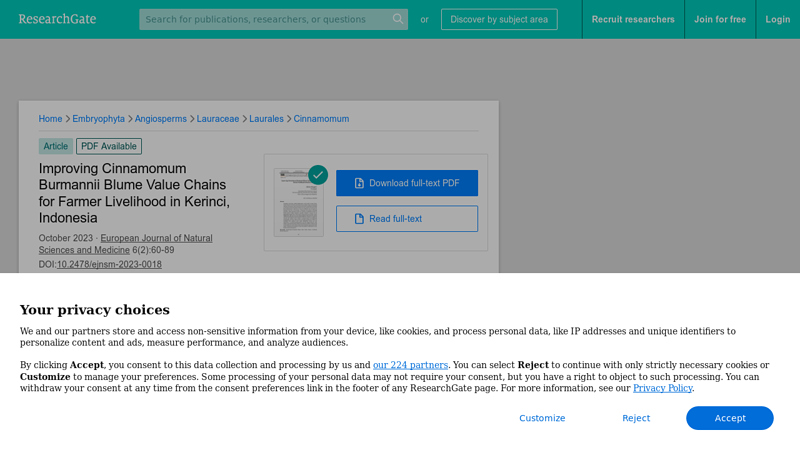The image size is (800, 450).
Task: Accept the privacy cookie choices
Action: click(x=729, y=418)
